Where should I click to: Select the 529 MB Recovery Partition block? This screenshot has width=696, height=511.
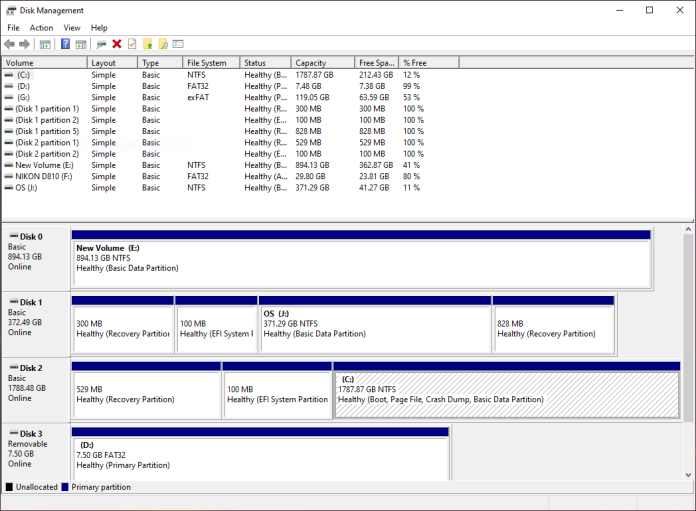[x=146, y=390]
